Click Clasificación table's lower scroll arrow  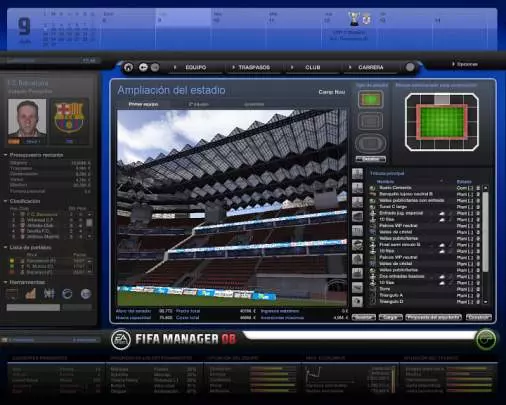pos(89,236)
